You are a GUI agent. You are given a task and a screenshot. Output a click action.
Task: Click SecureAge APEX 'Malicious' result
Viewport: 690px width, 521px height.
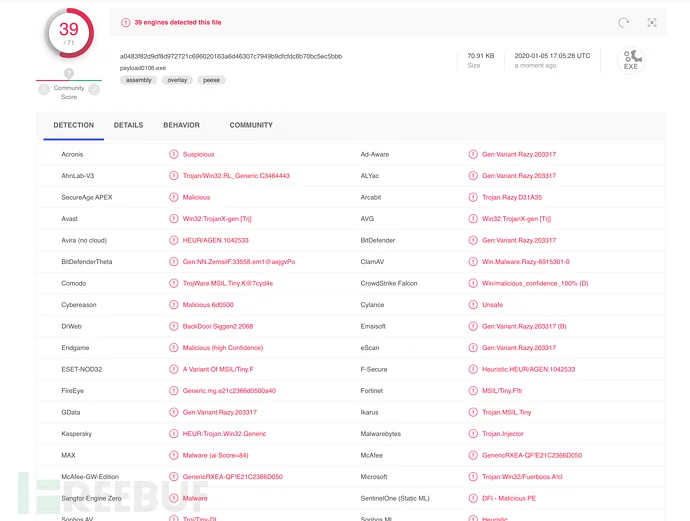196,197
